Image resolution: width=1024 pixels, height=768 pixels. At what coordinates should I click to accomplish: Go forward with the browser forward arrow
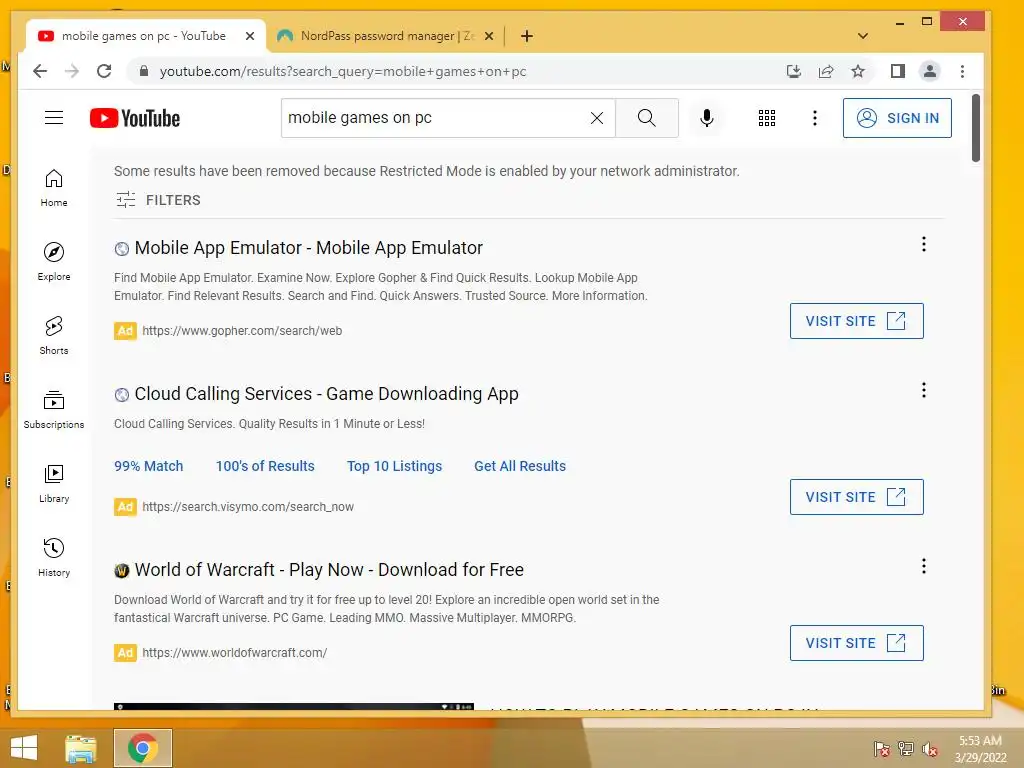(x=72, y=71)
